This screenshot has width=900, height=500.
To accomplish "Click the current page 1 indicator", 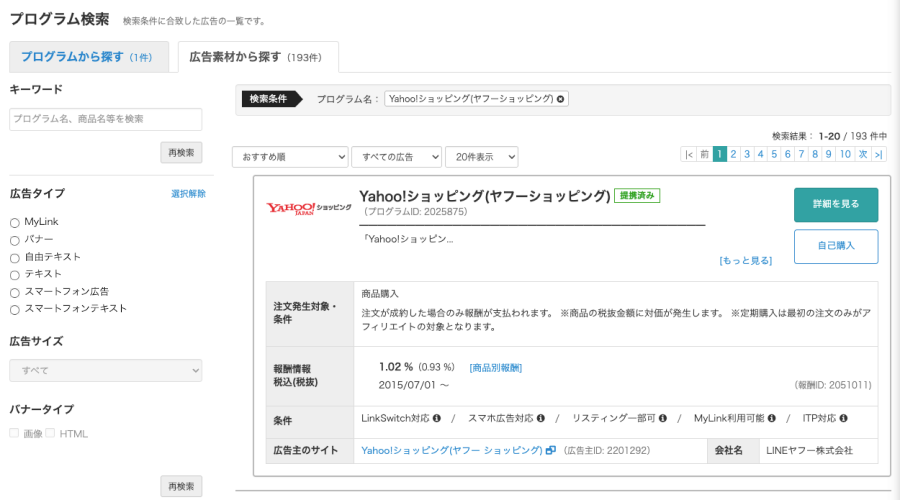I will coord(720,154).
